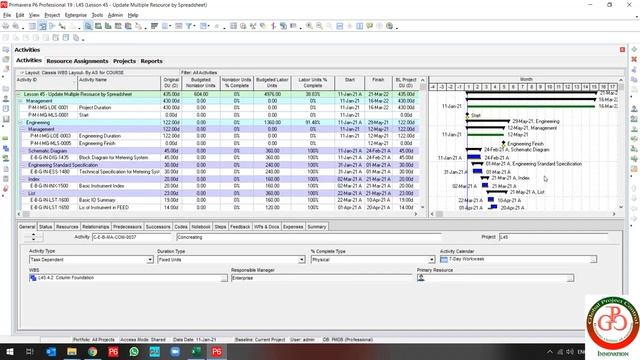This screenshot has width=640, height=360.
Task: Open the Tools menu
Action: tap(97, 15)
